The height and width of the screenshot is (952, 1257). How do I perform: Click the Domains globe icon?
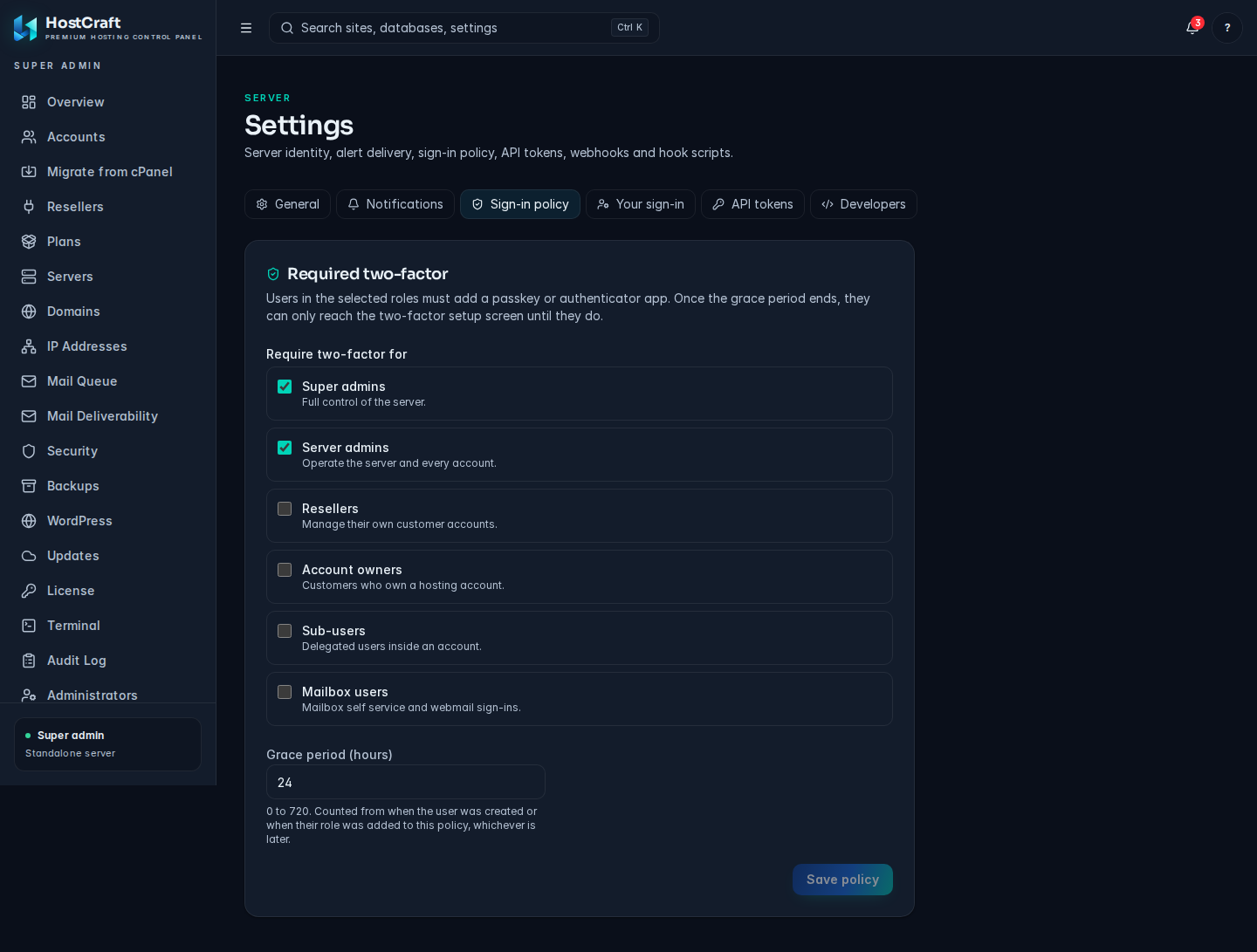coord(29,312)
